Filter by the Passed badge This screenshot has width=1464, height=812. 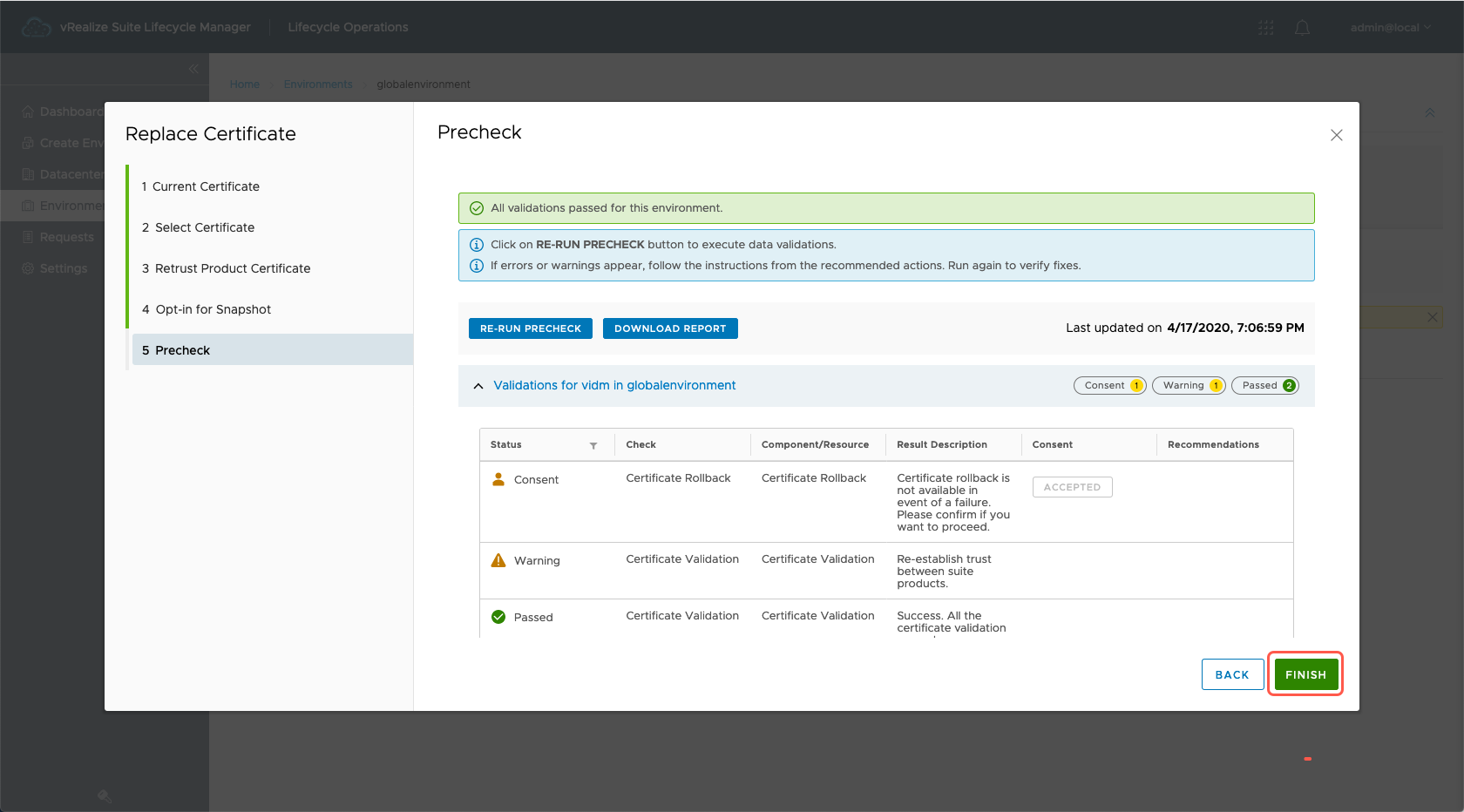pos(1264,385)
